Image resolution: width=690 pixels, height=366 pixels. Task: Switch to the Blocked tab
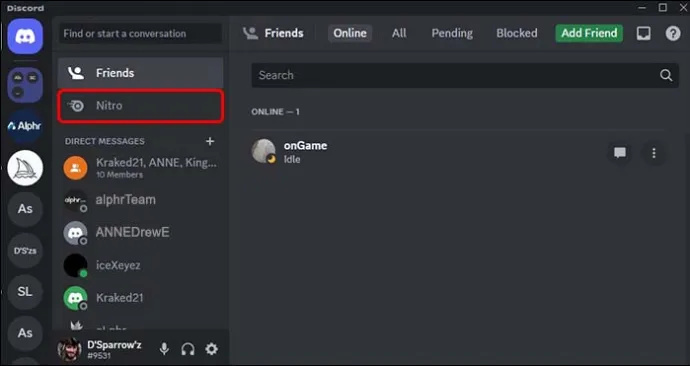click(517, 33)
